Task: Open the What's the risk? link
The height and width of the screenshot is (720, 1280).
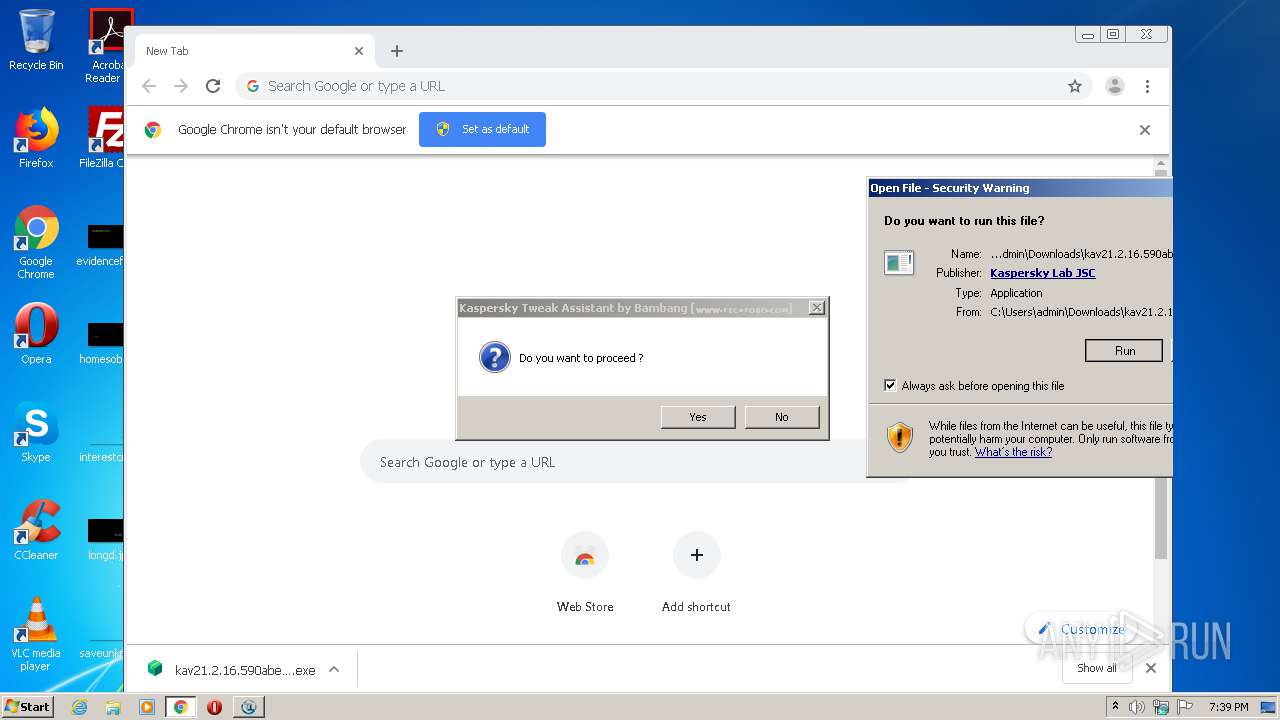Action: pyautogui.click(x=1013, y=452)
